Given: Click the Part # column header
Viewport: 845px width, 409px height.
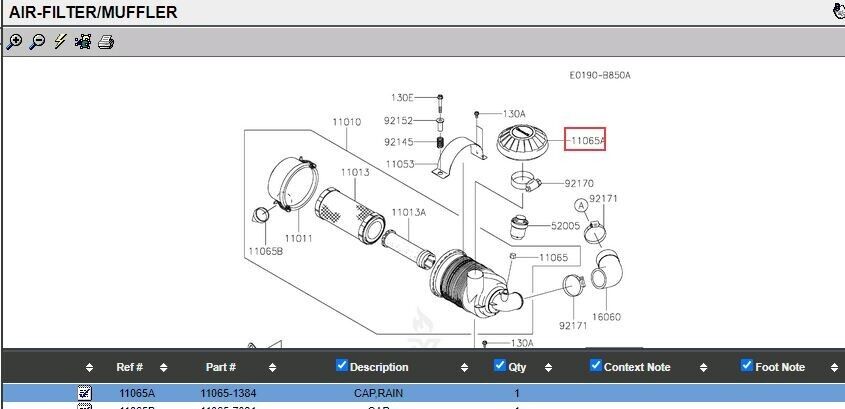Looking at the screenshot, I should coord(220,367).
